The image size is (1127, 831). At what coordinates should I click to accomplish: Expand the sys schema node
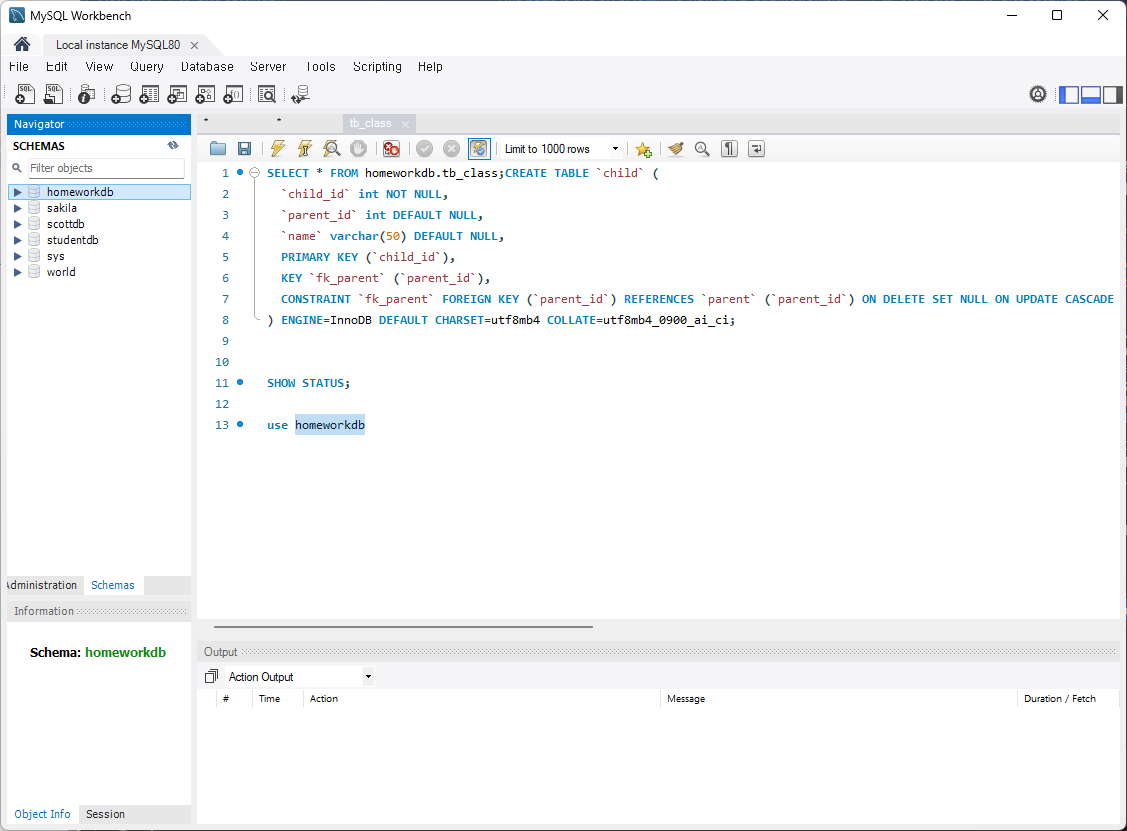point(18,256)
